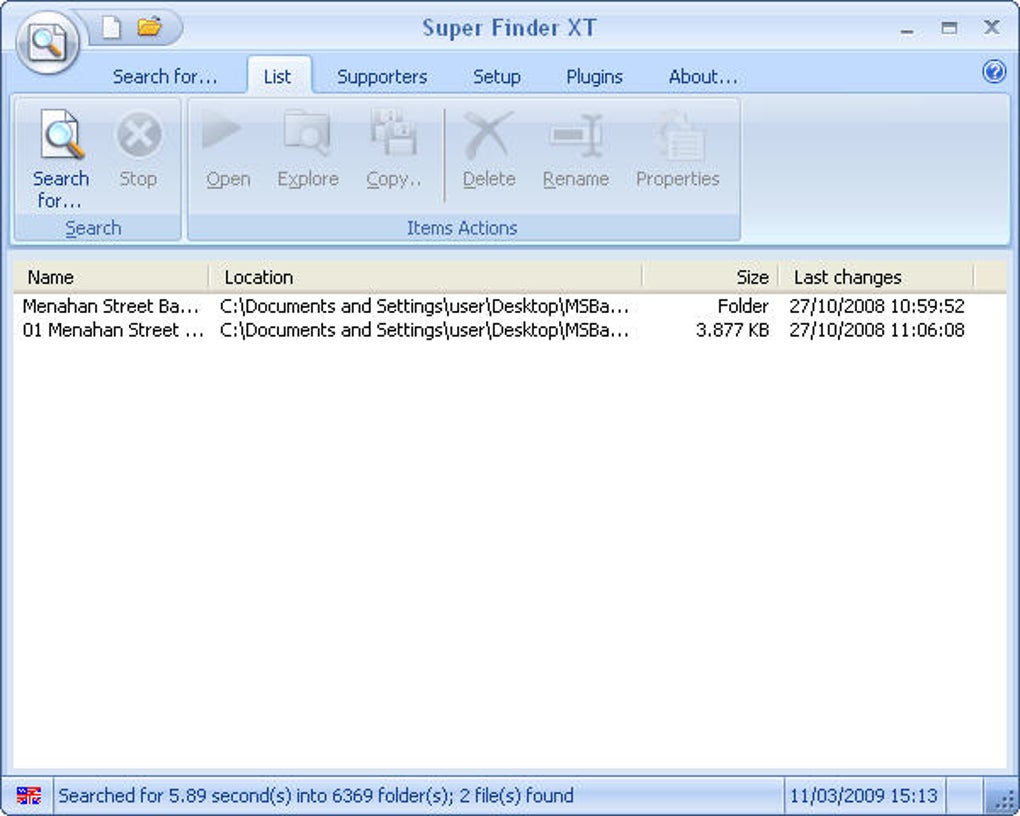Select the List tab
The width and height of the screenshot is (1020, 816).
click(x=278, y=77)
